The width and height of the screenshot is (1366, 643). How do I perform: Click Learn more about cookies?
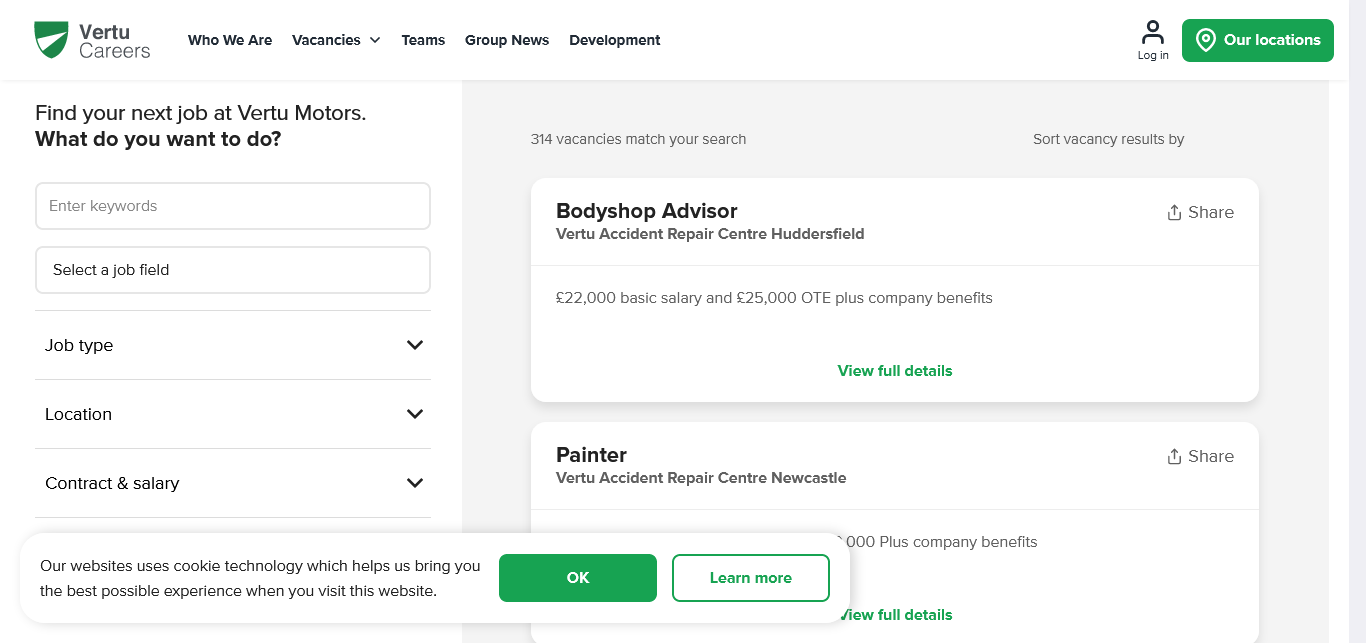751,578
